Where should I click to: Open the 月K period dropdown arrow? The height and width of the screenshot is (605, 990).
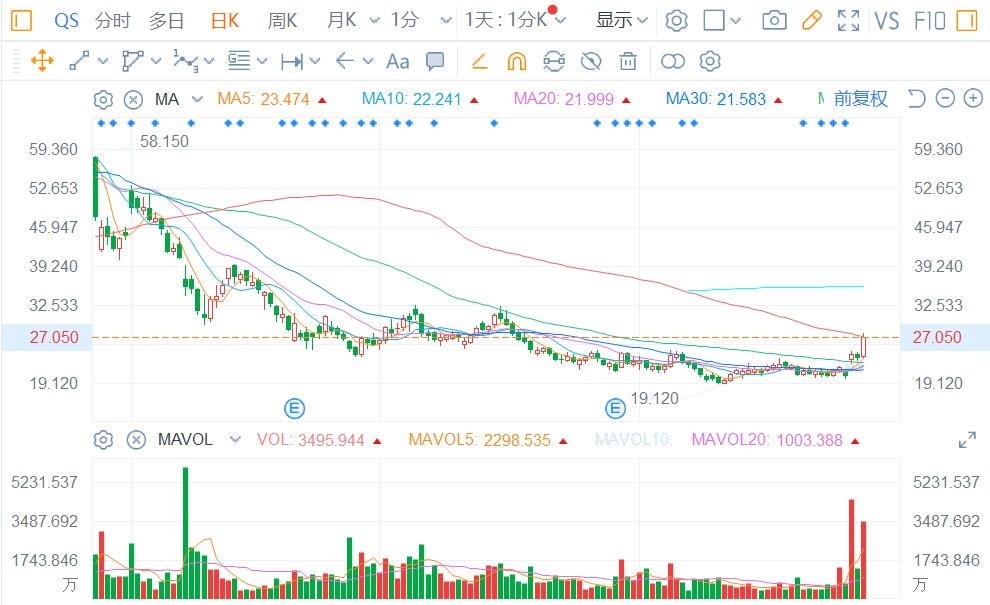click(x=374, y=20)
